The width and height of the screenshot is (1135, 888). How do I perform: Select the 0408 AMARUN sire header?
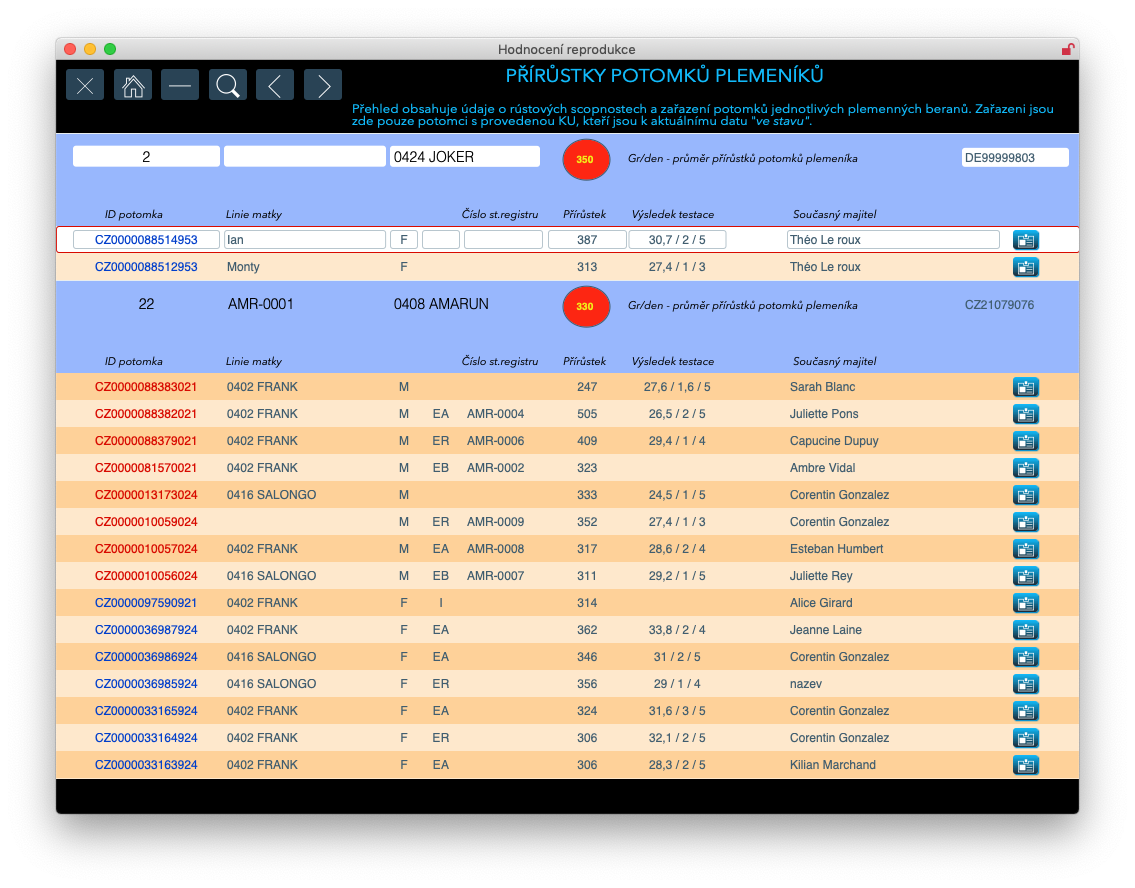441,304
